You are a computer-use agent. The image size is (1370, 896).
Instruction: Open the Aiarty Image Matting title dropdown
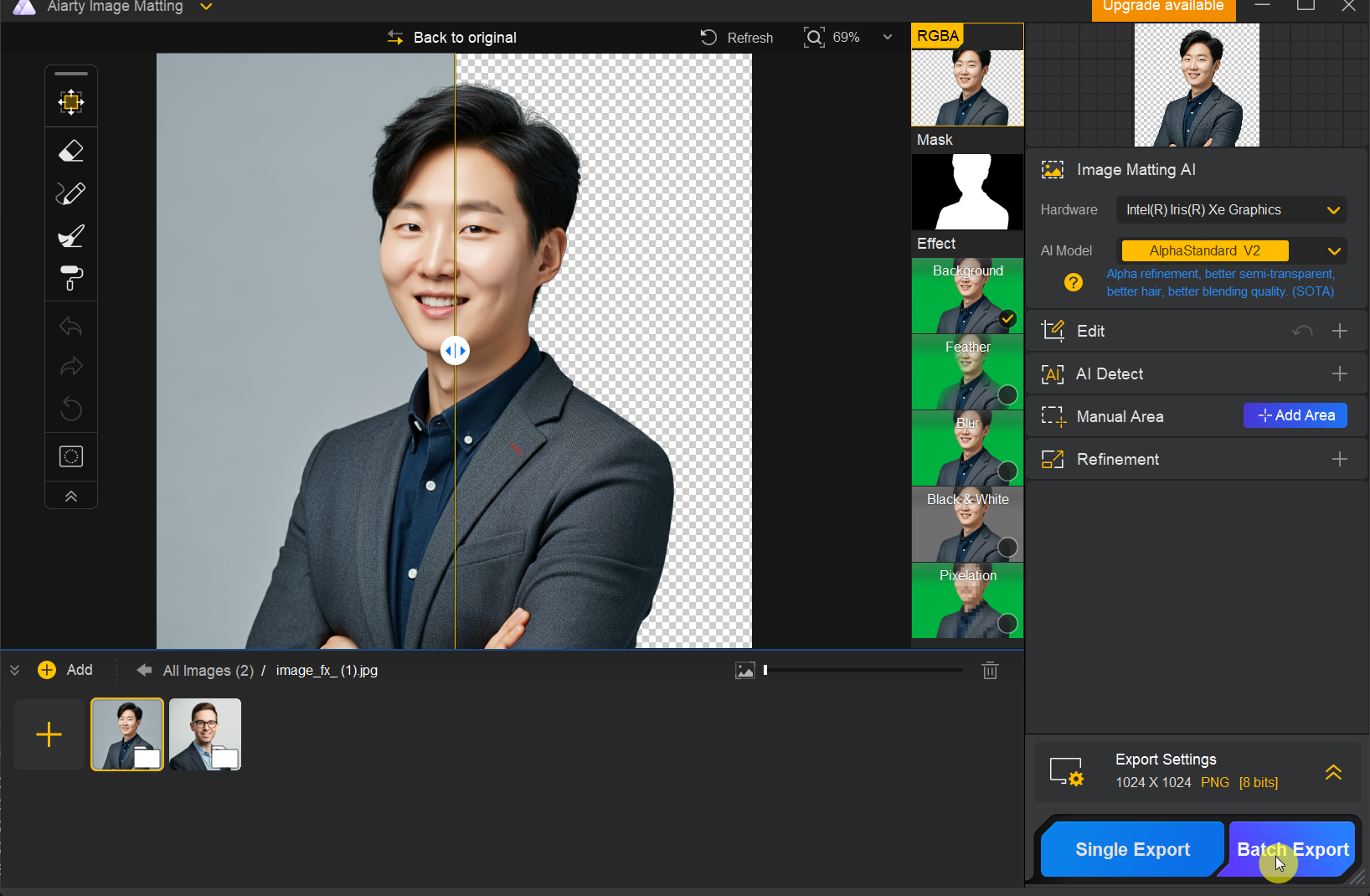click(x=206, y=7)
